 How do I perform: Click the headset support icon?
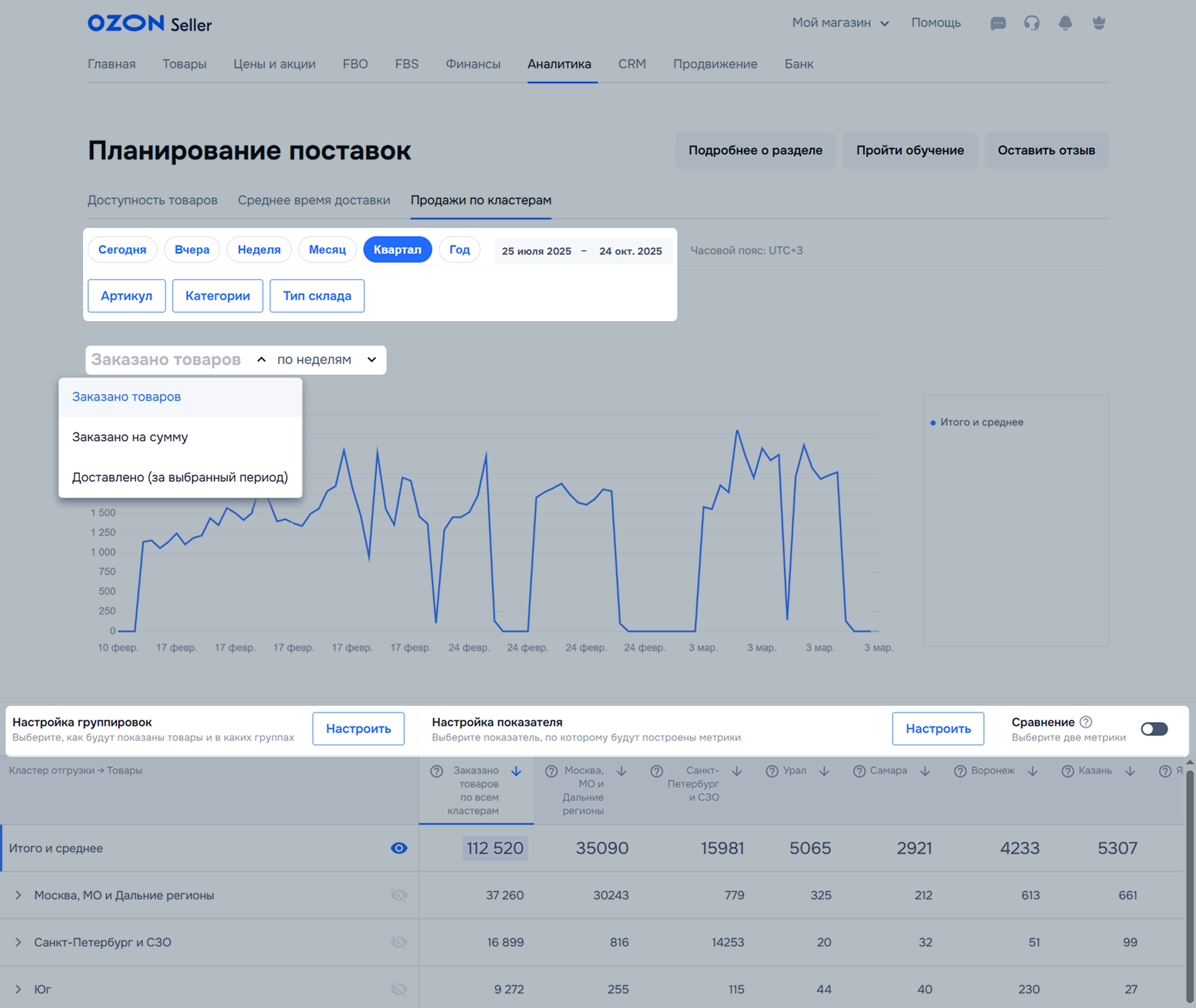[x=1032, y=23]
